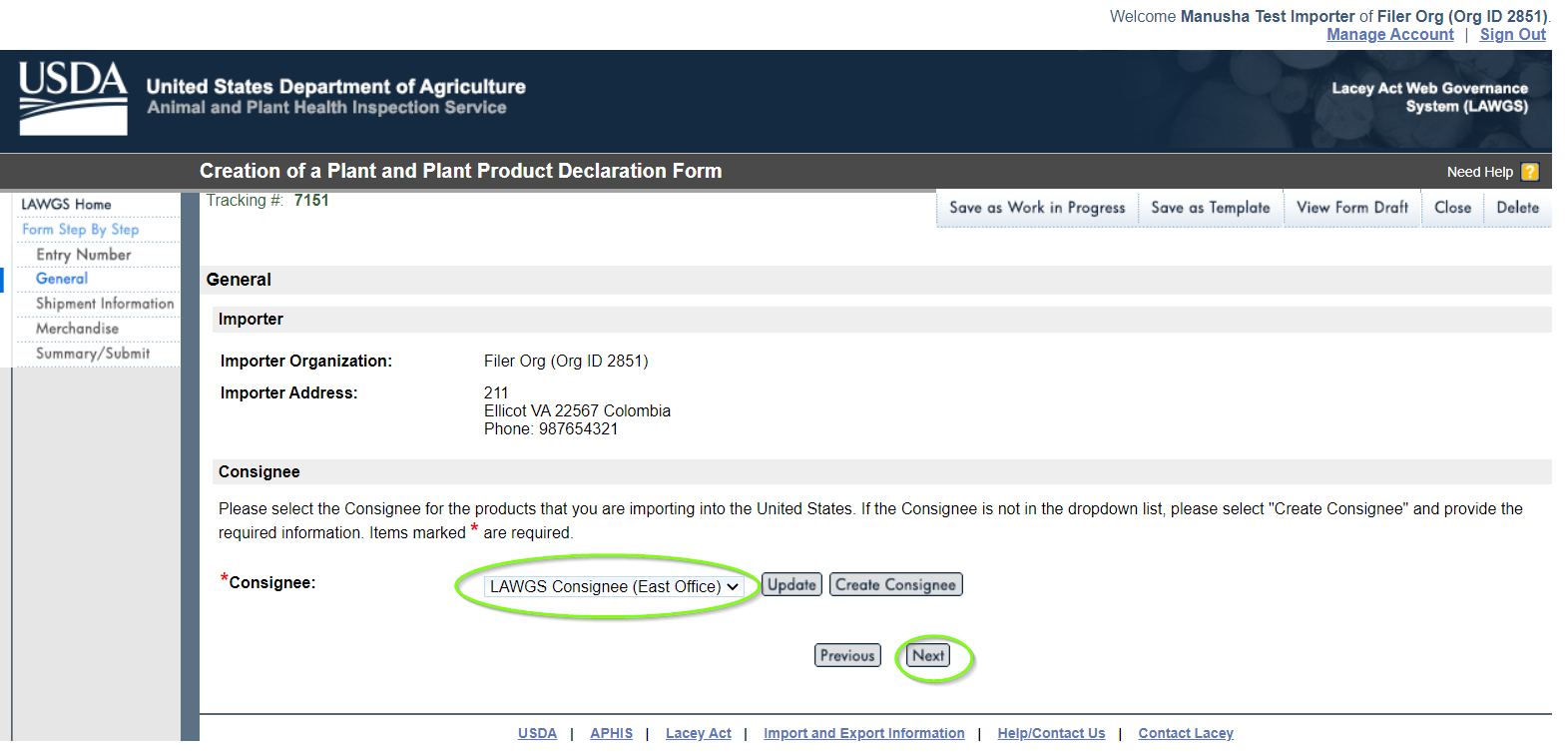
Task: Choose Save as Template
Action: point(1210,208)
